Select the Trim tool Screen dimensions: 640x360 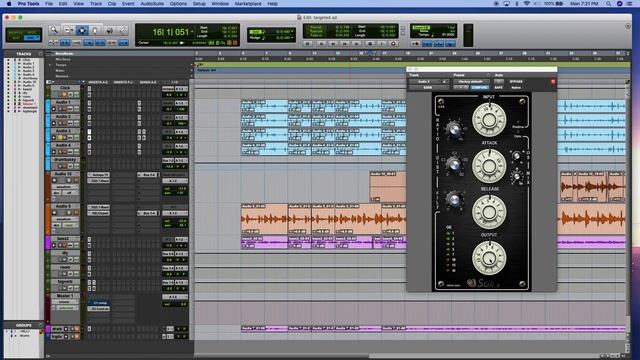(x=69, y=30)
